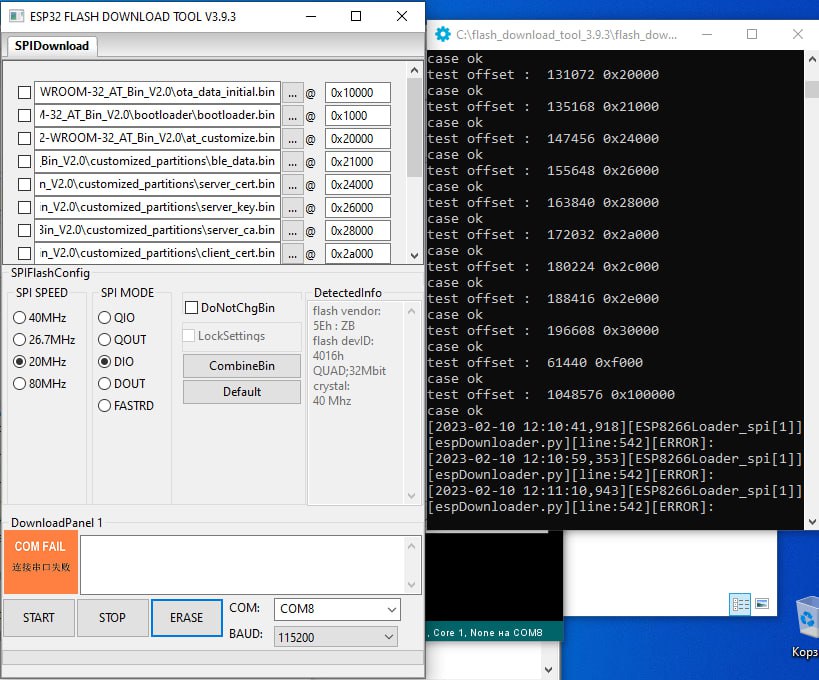819x680 pixels.
Task: Close the ESP32 Flash Download Tool window
Action: coord(402,16)
